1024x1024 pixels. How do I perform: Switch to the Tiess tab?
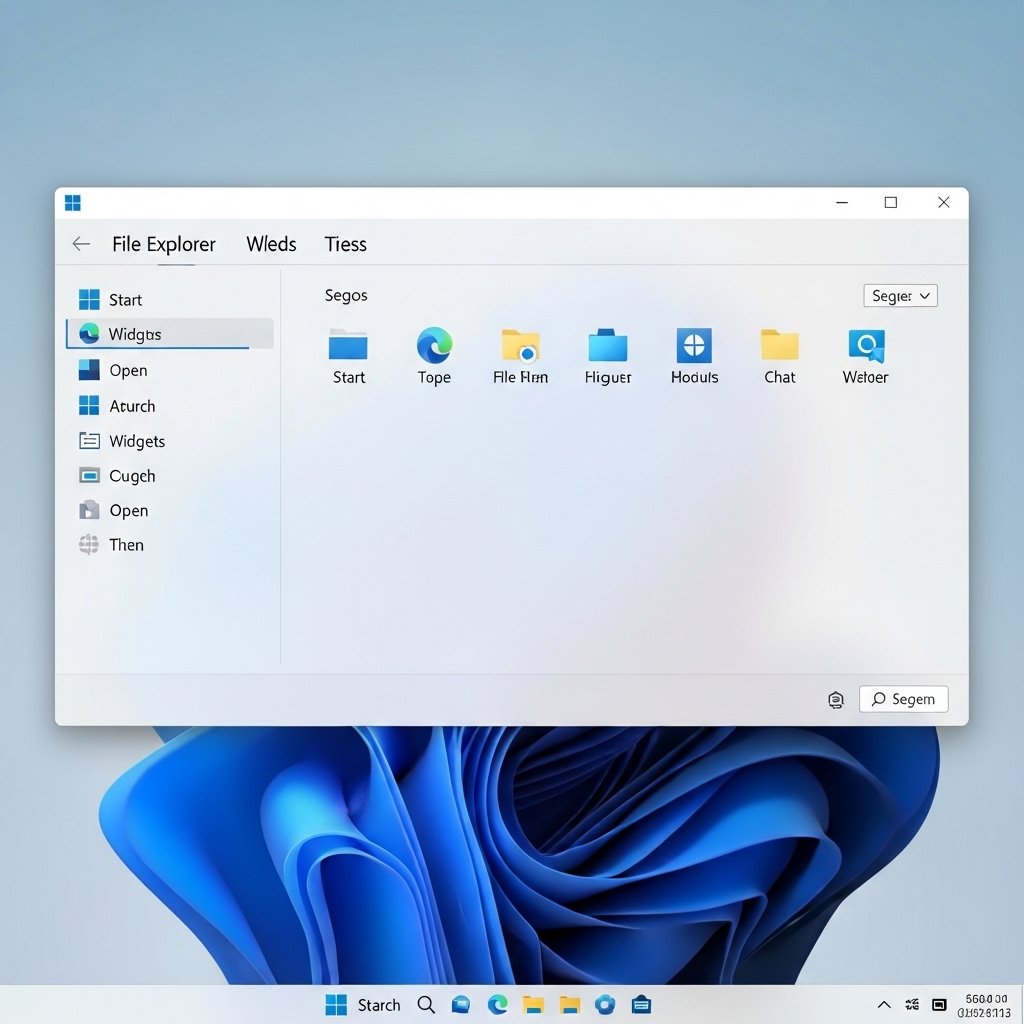point(345,244)
